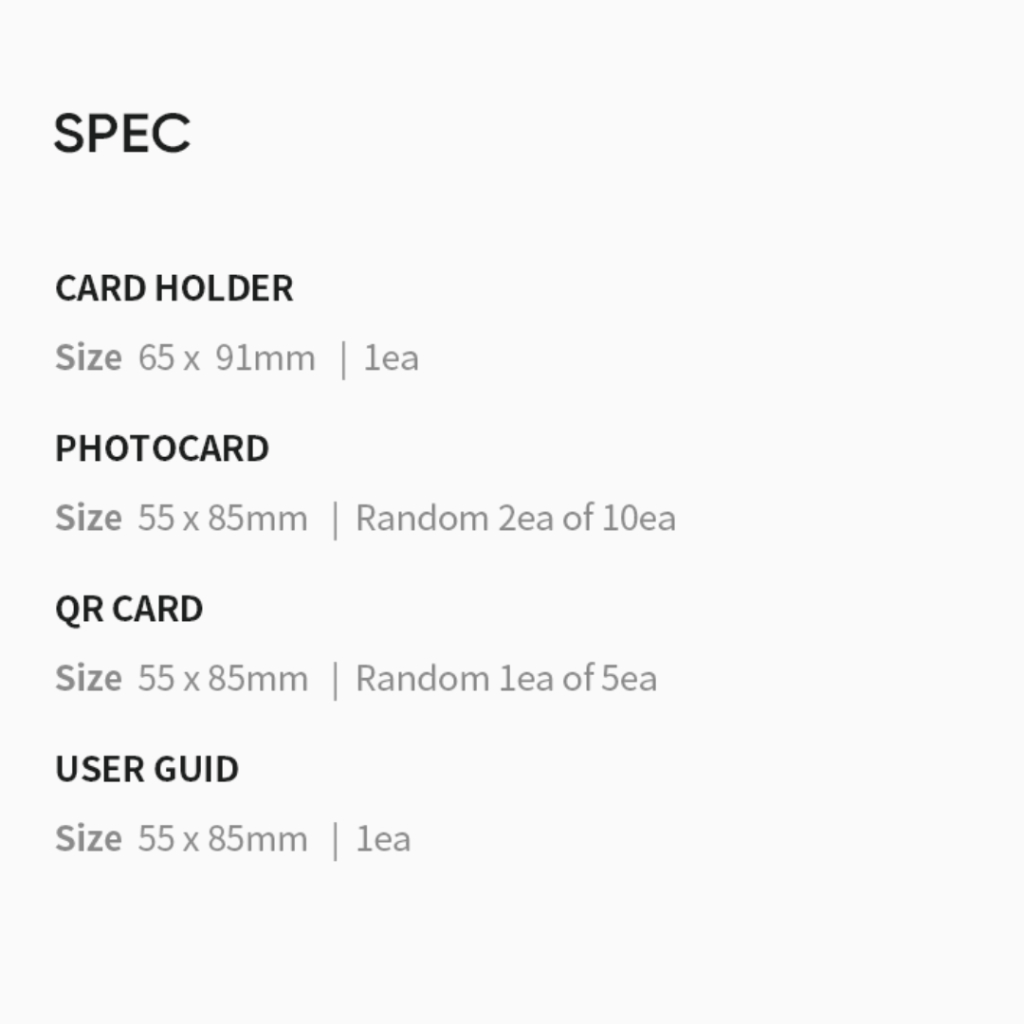The image size is (1024, 1024).
Task: Click the separator bar in the PHOTOCARD row
Action: click(335, 519)
